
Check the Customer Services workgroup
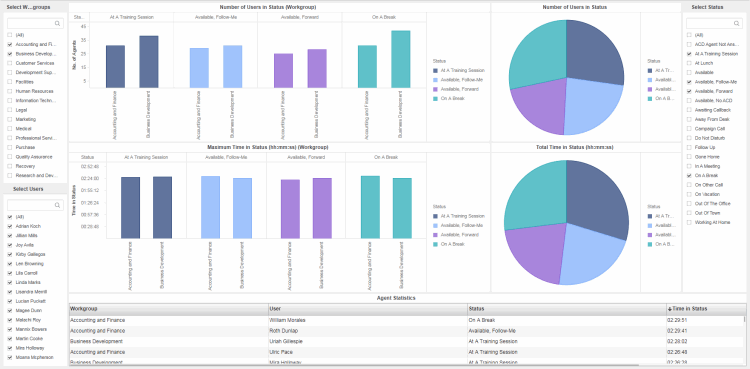10,63
